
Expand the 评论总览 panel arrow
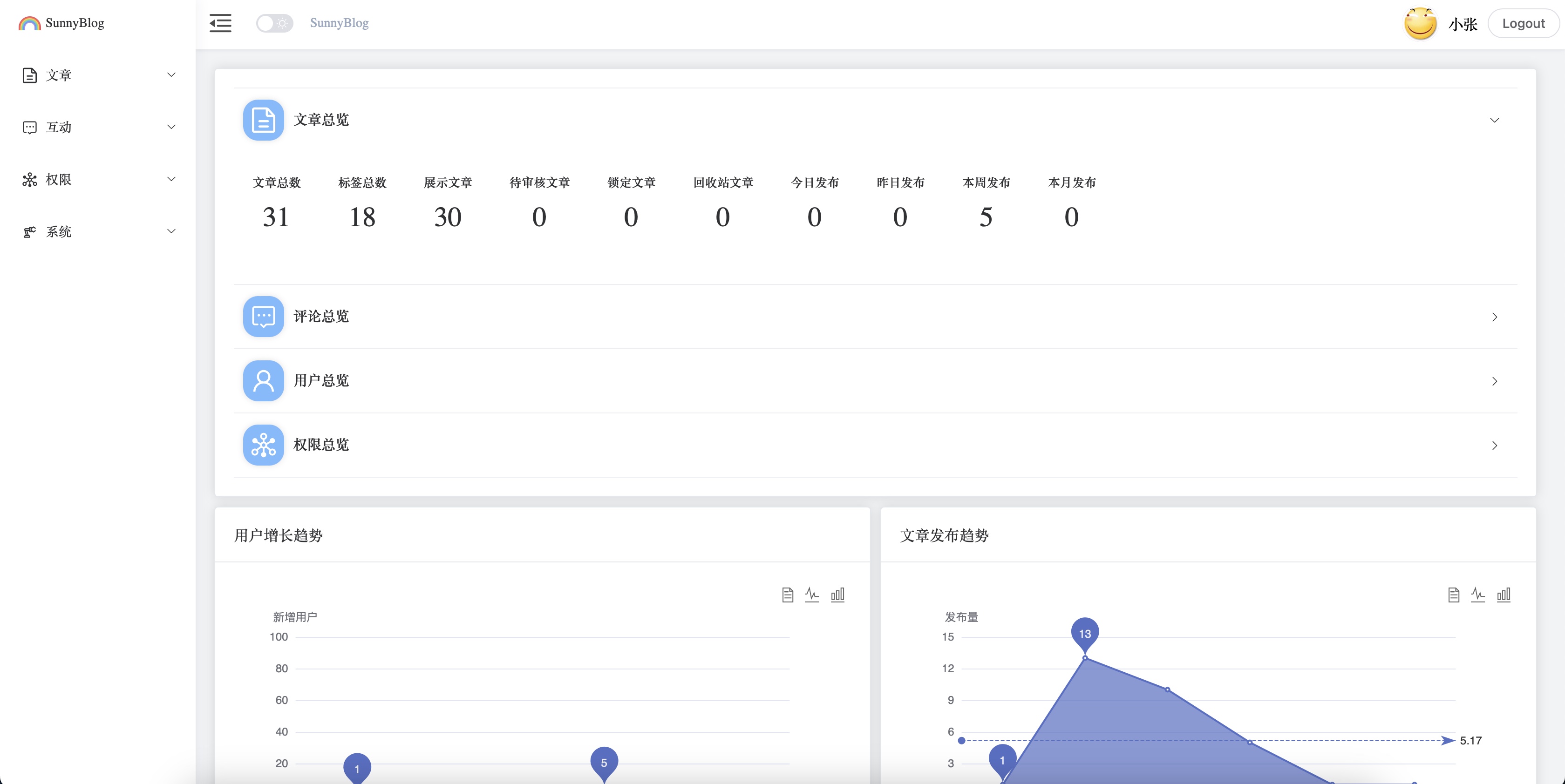(1495, 317)
